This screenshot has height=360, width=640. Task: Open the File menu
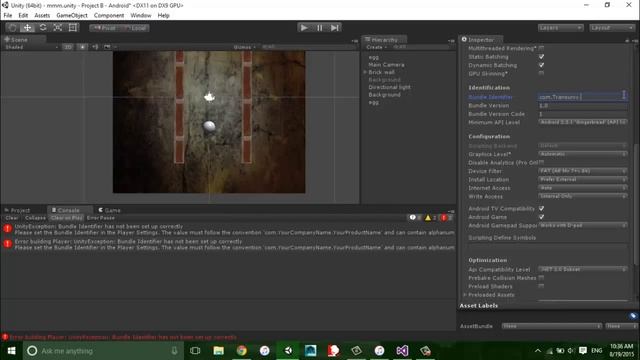point(8,16)
